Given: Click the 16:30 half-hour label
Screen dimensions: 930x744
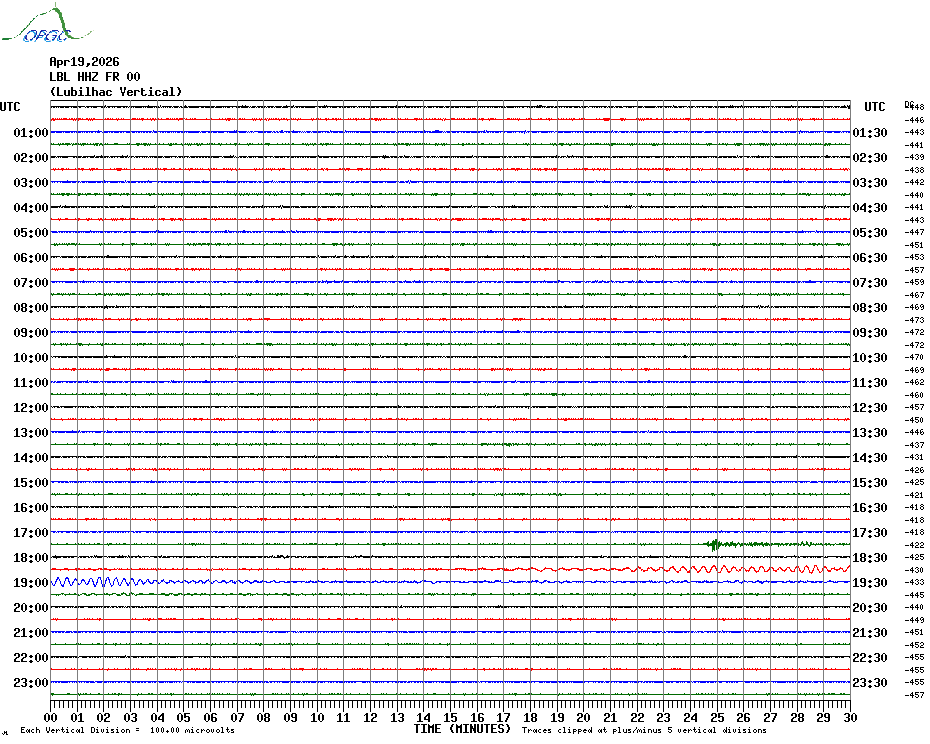Looking at the screenshot, I should (x=870, y=507).
